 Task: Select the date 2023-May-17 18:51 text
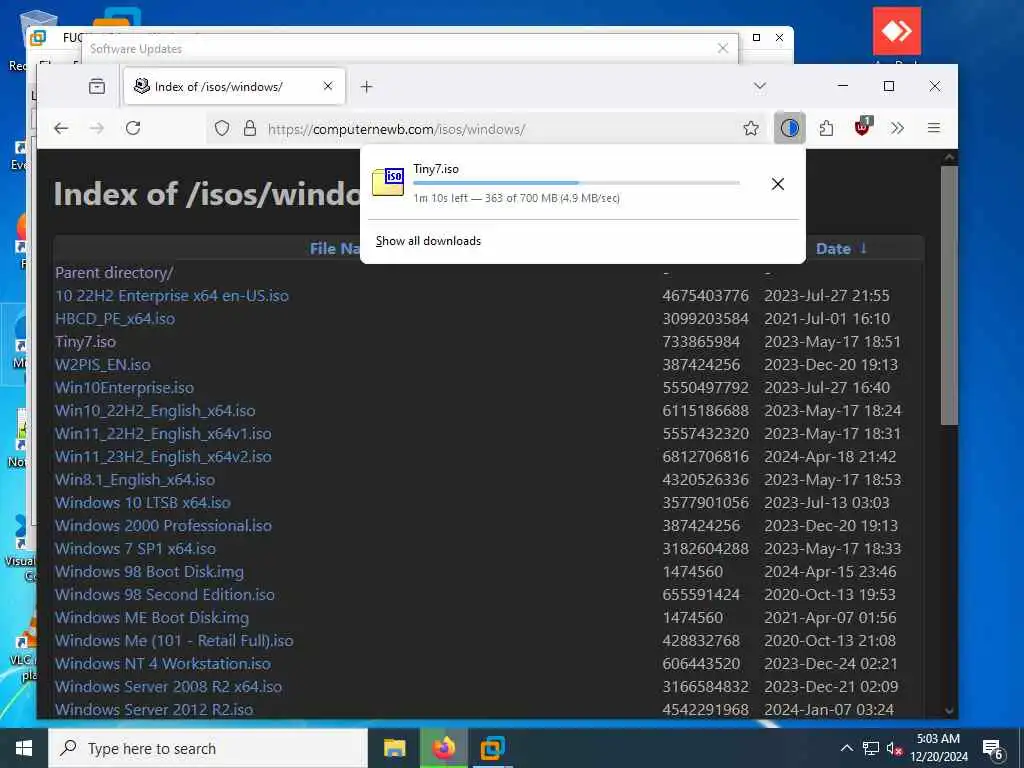pos(833,342)
